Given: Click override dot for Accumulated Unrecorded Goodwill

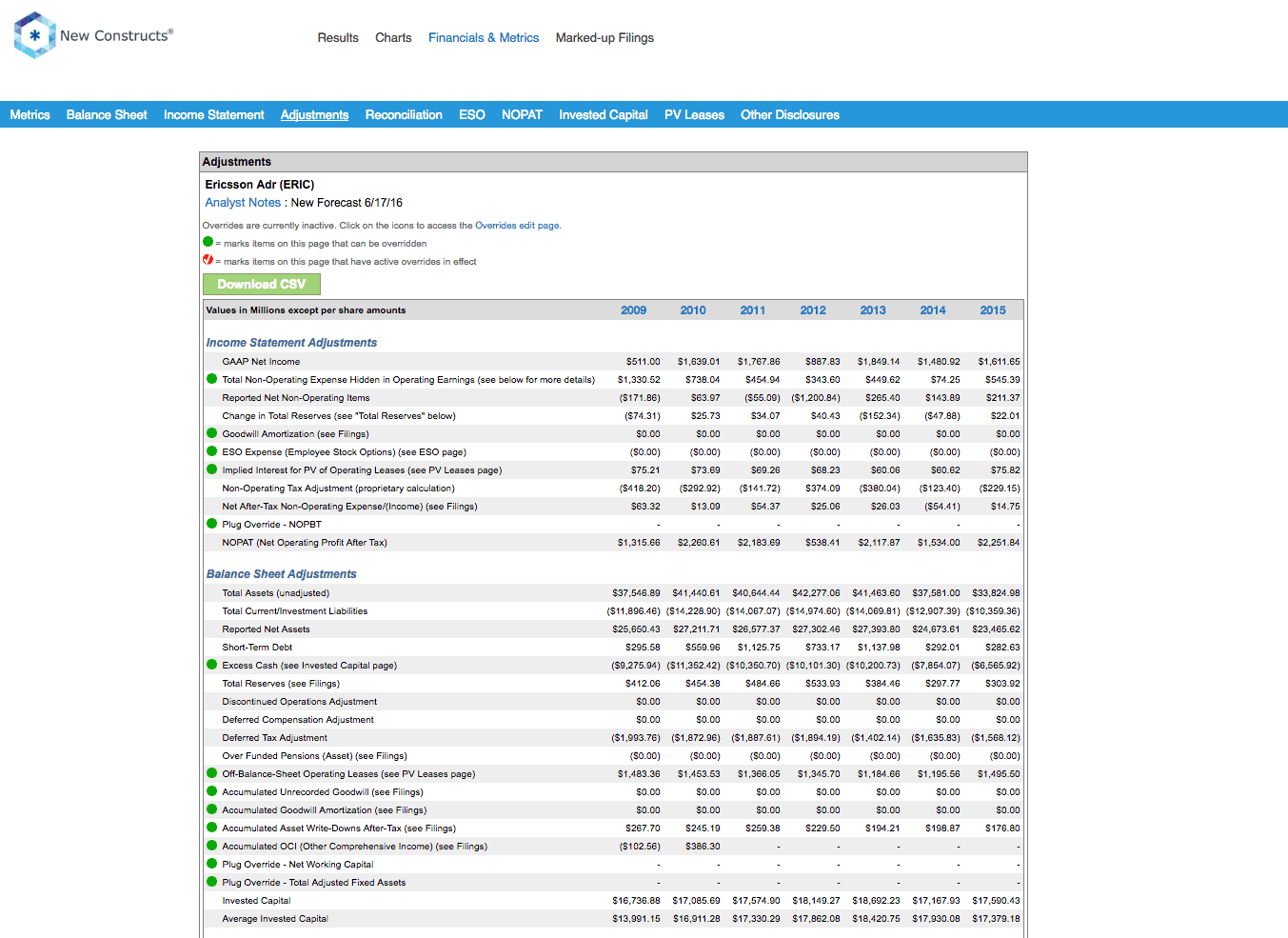Looking at the screenshot, I should pyautogui.click(x=212, y=791).
